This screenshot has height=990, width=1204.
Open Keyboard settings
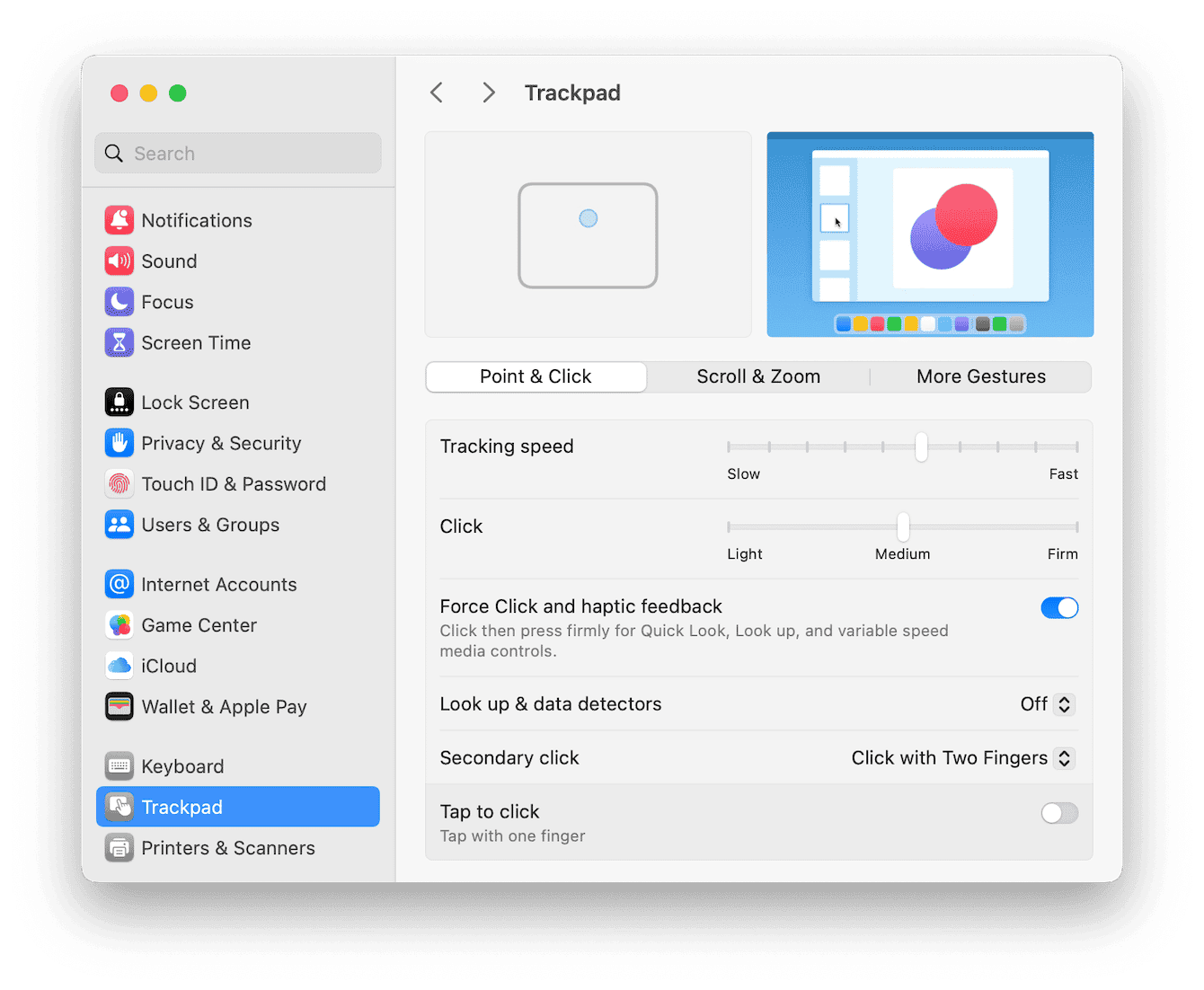182,765
